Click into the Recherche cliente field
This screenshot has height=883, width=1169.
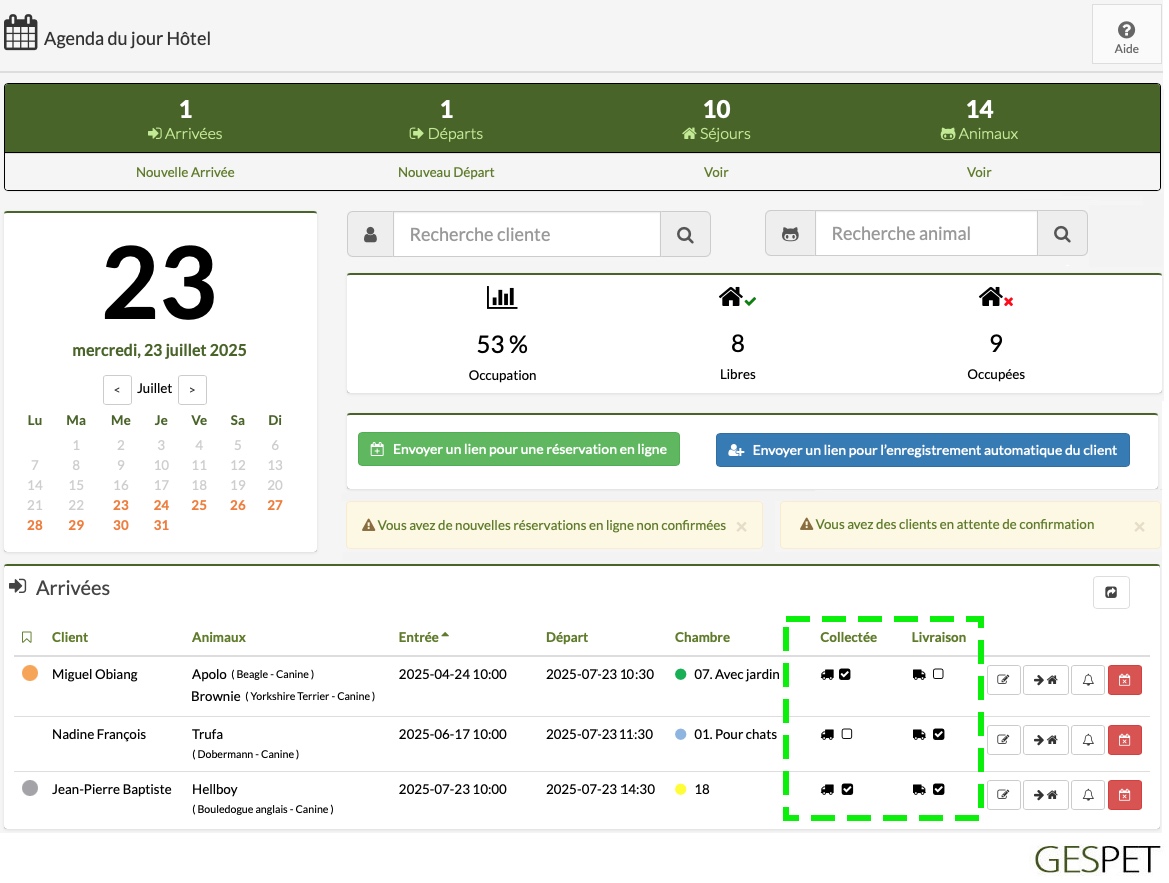(527, 235)
